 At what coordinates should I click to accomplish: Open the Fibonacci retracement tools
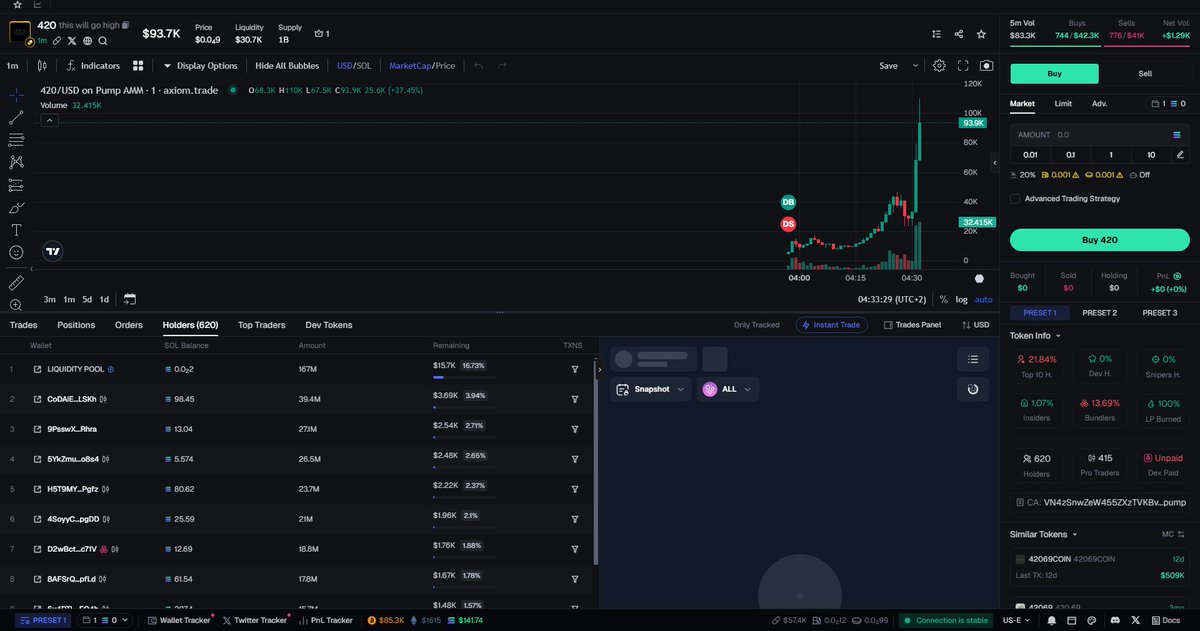coord(16,139)
